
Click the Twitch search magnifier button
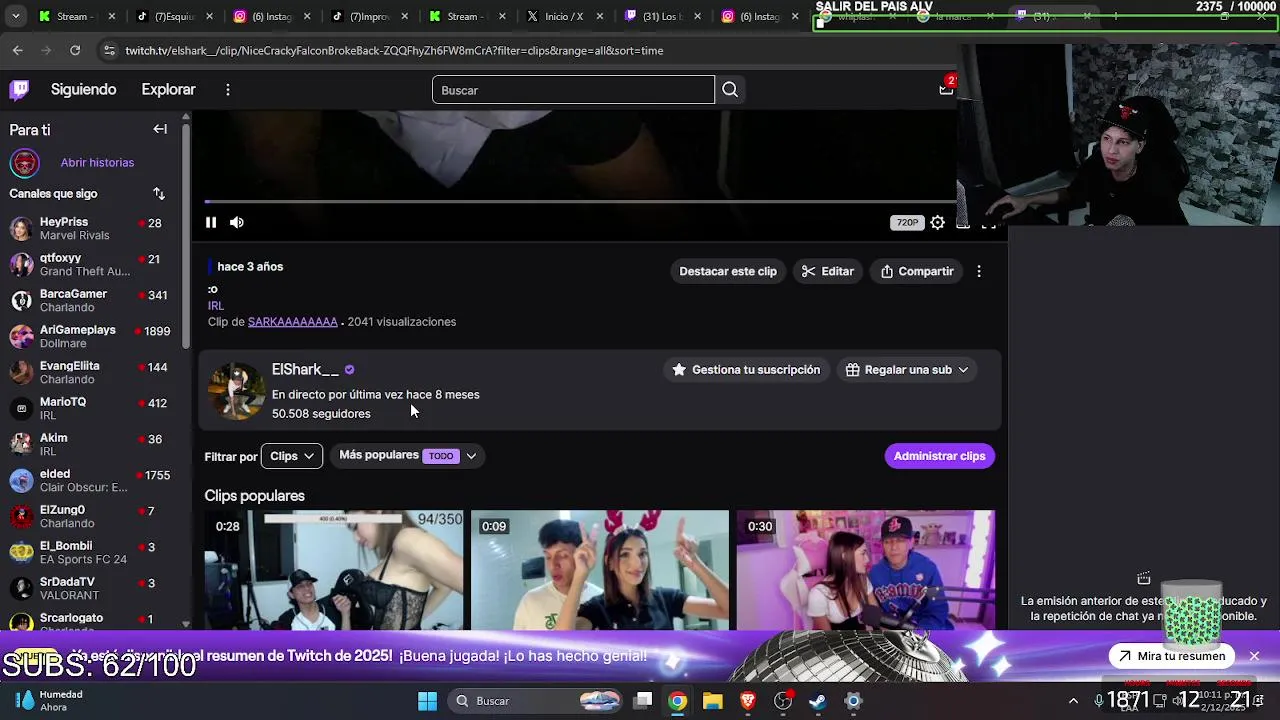point(730,90)
